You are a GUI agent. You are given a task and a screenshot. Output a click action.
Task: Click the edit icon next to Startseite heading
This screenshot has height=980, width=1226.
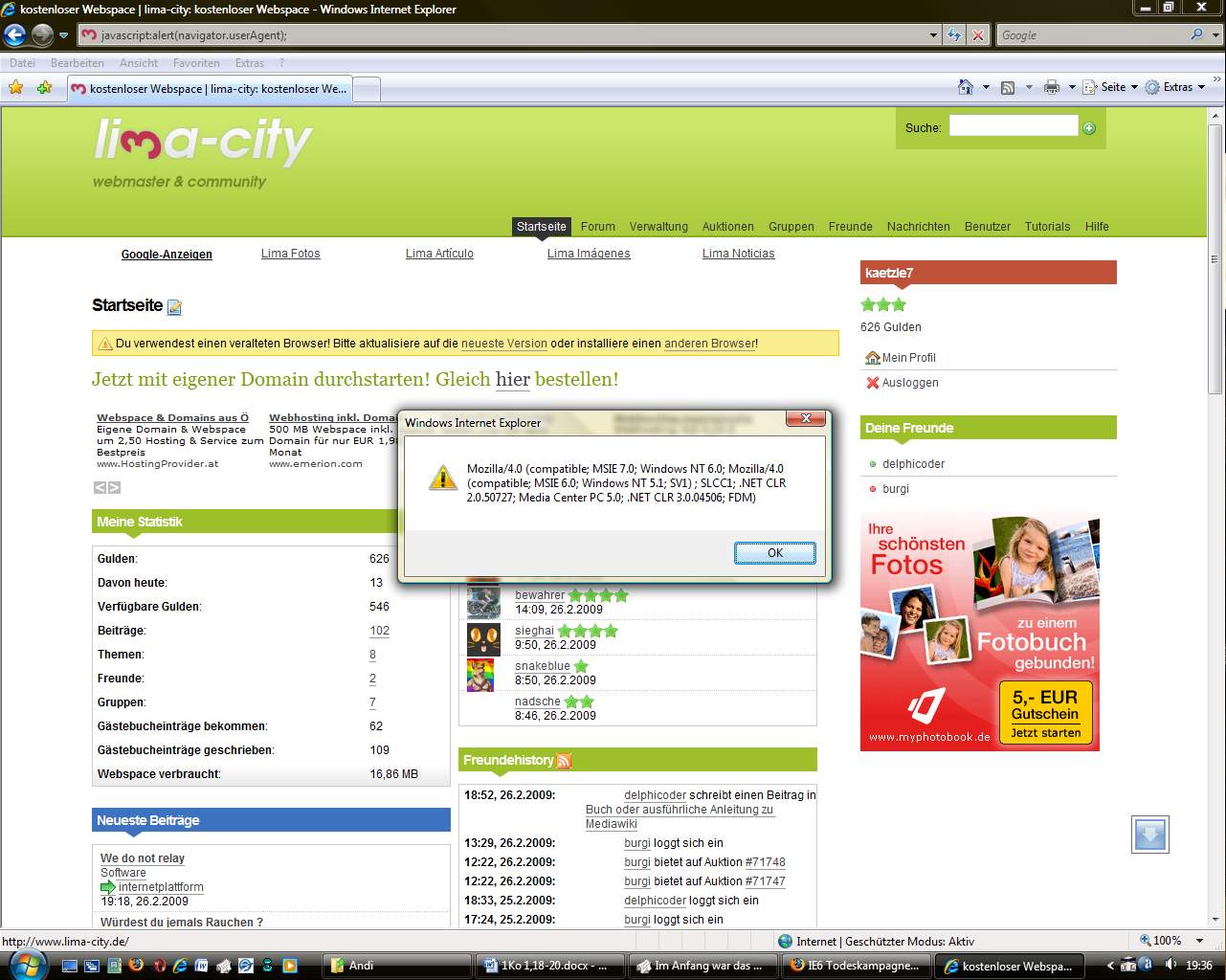[174, 307]
